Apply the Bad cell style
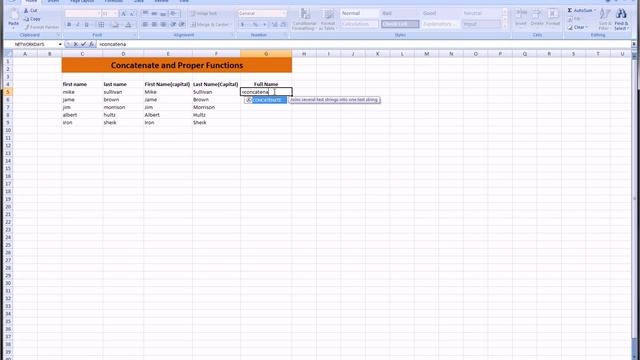This screenshot has width=640, height=360. tap(400, 13)
